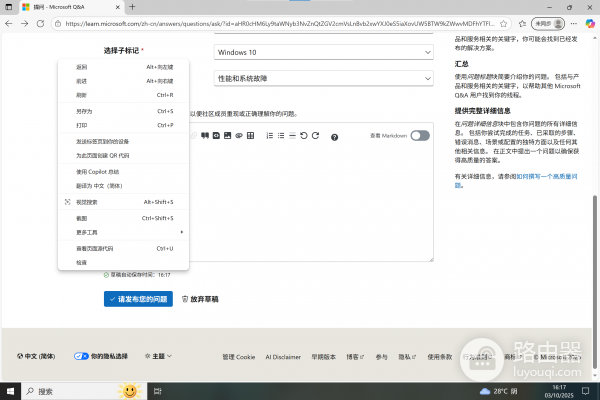This screenshot has width=600, height=400.
Task: Select the screenshot item with Ctrl+Shift+S
Action: tap(124, 218)
